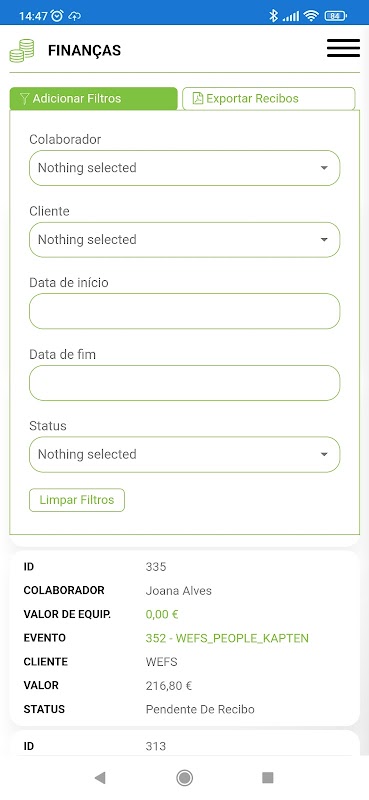Switch to the Exportar Recibos tab
The width and height of the screenshot is (369, 800).
[x=268, y=98]
